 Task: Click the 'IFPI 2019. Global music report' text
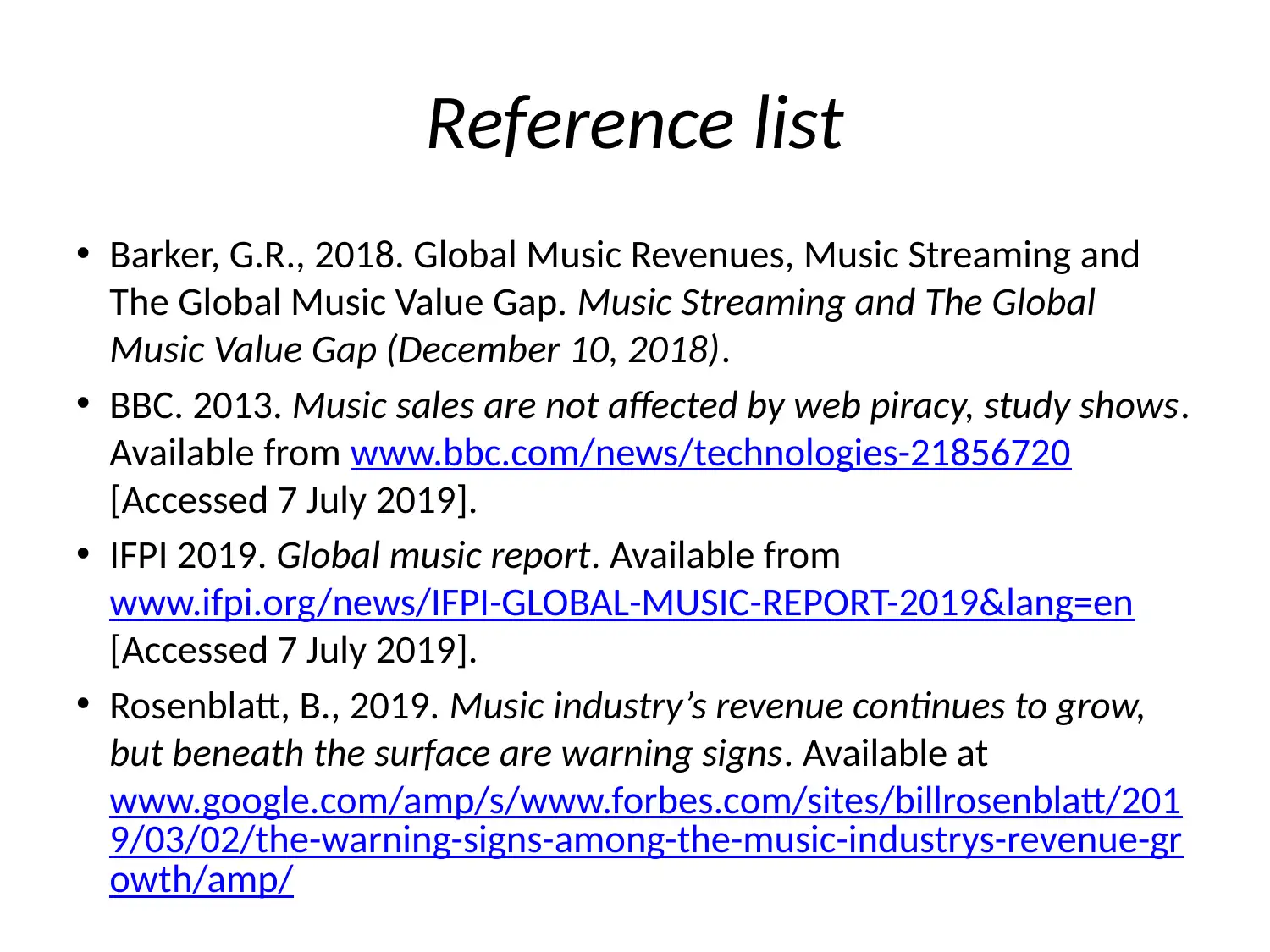coord(350,557)
